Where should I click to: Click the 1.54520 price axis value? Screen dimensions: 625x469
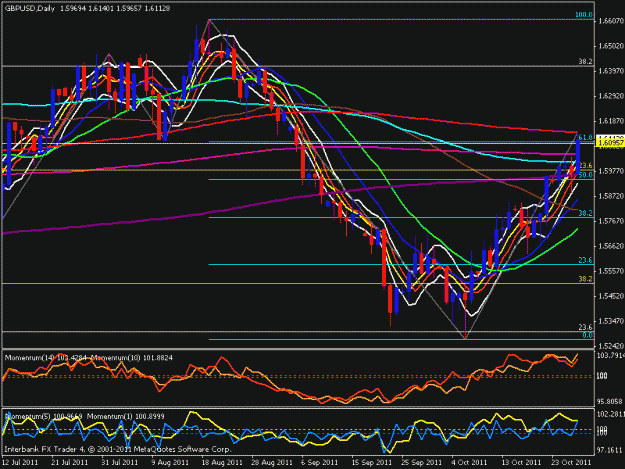tap(611, 296)
